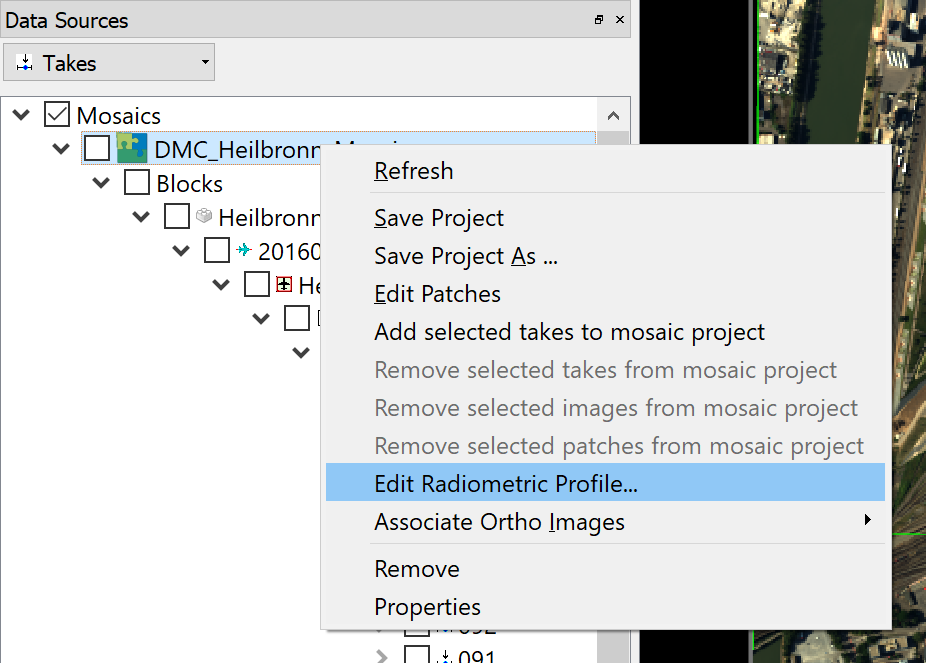Image resolution: width=926 pixels, height=663 pixels.
Task: Click the take icon next to 091
Action: [x=445, y=656]
